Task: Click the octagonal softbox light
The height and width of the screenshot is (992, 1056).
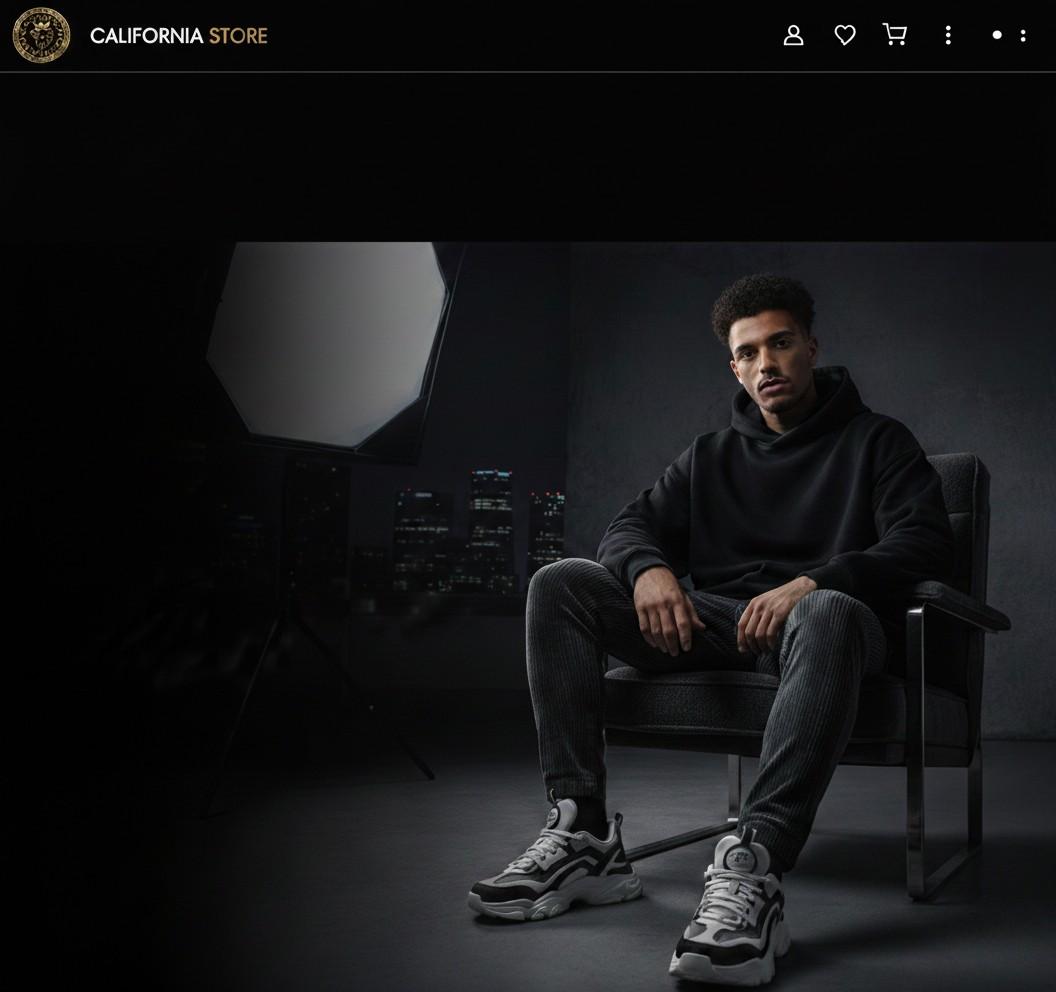Action: tap(327, 342)
